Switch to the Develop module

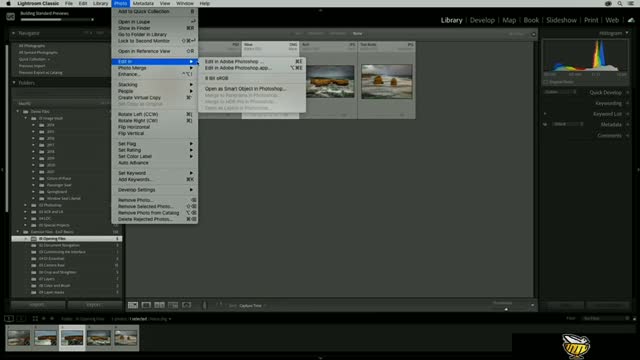point(482,20)
